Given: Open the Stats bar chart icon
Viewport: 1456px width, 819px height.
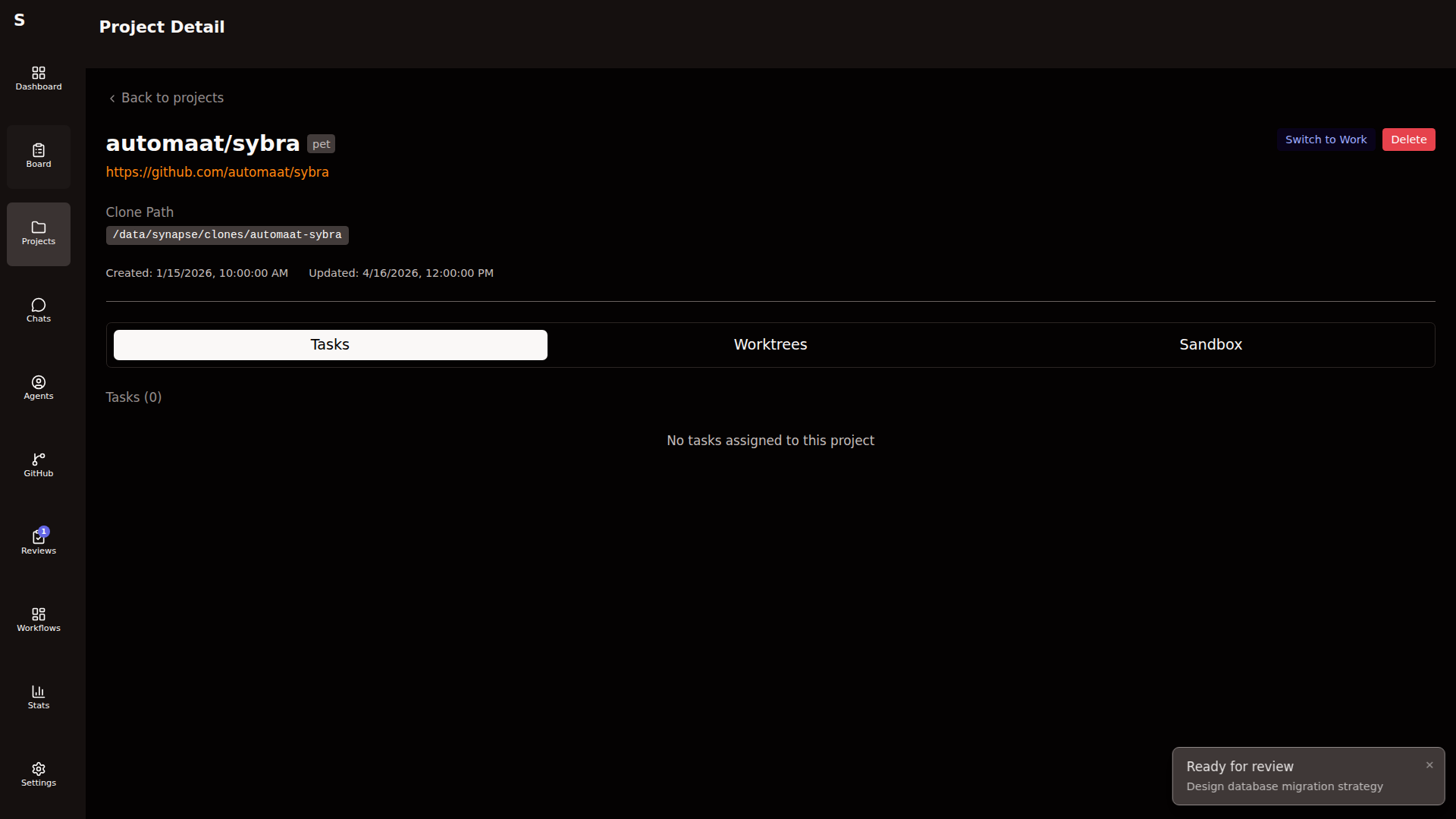Looking at the screenshot, I should point(39,697).
